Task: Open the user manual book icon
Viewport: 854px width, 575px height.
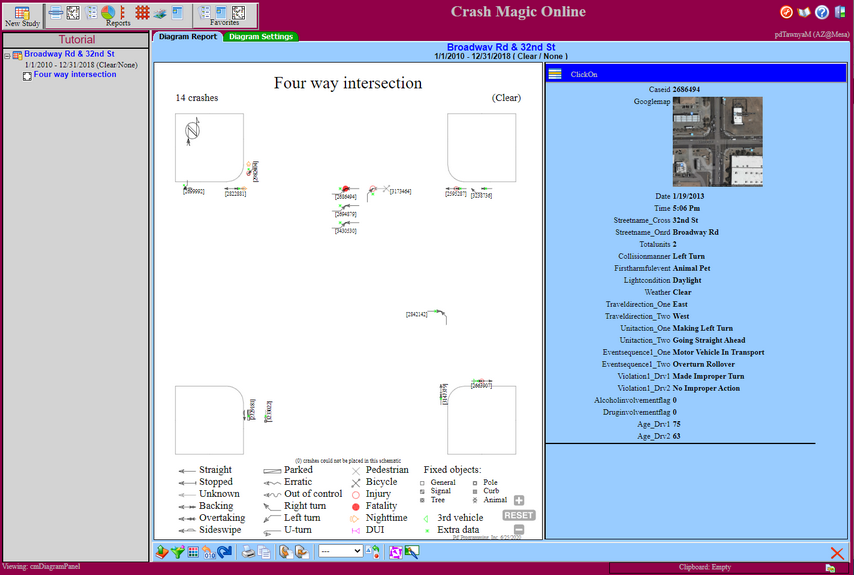Action: 804,12
